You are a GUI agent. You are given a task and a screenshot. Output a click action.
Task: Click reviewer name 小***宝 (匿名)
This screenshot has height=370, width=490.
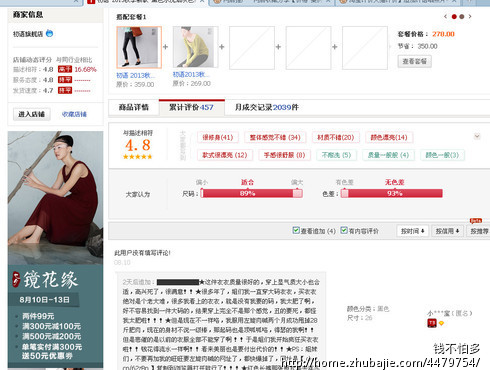pos(450,313)
